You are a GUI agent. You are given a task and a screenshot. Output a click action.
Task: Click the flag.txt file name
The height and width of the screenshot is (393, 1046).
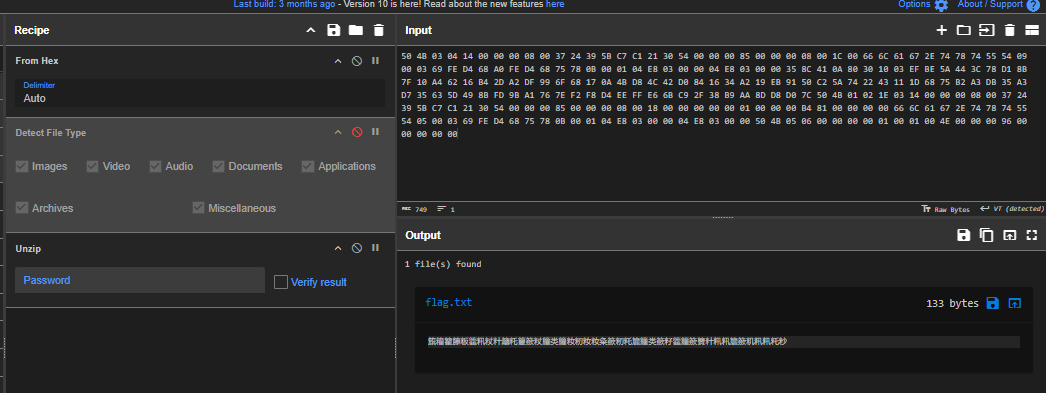(448, 302)
